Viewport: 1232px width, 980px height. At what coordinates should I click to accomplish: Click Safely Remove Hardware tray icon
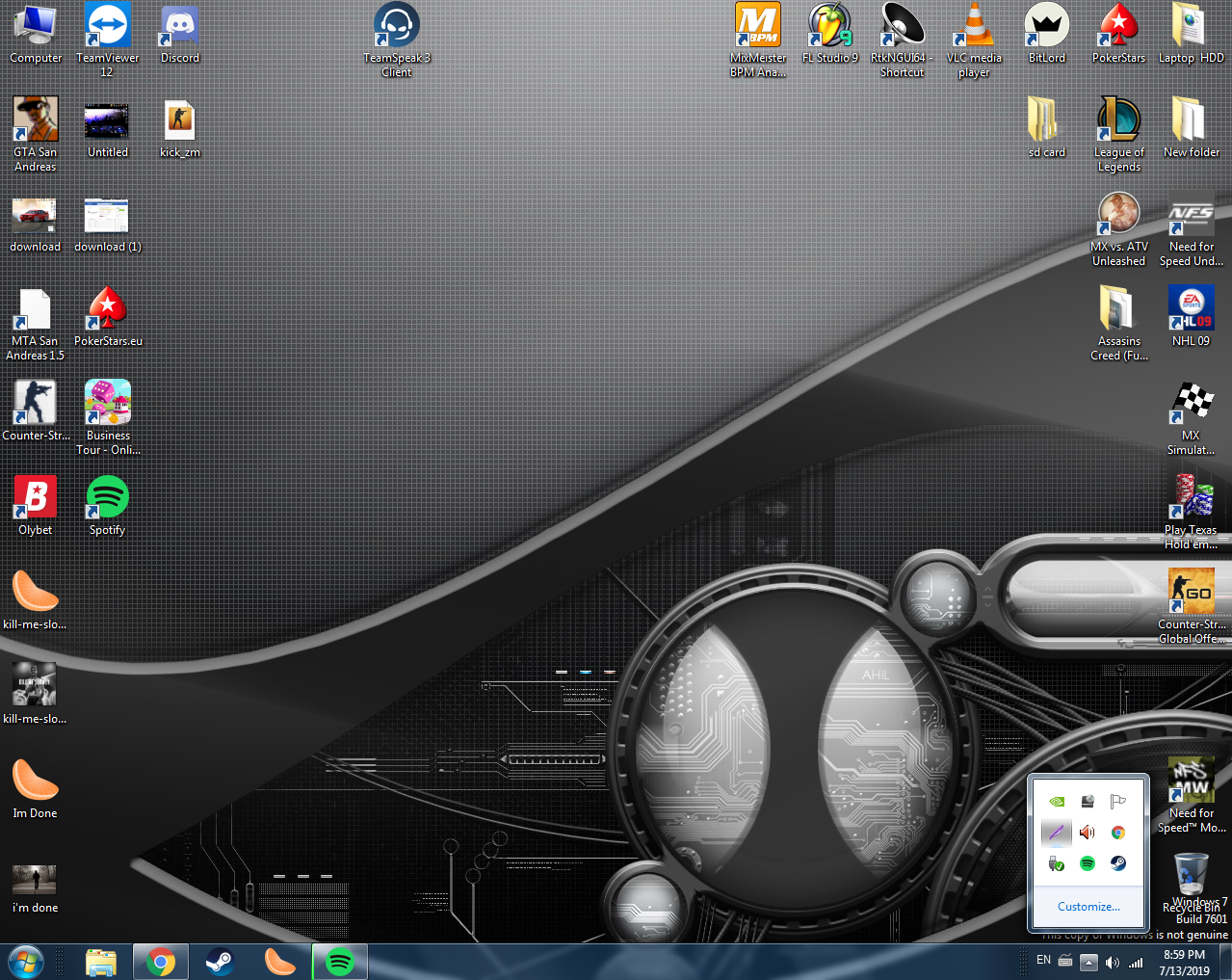pyautogui.click(x=1057, y=863)
